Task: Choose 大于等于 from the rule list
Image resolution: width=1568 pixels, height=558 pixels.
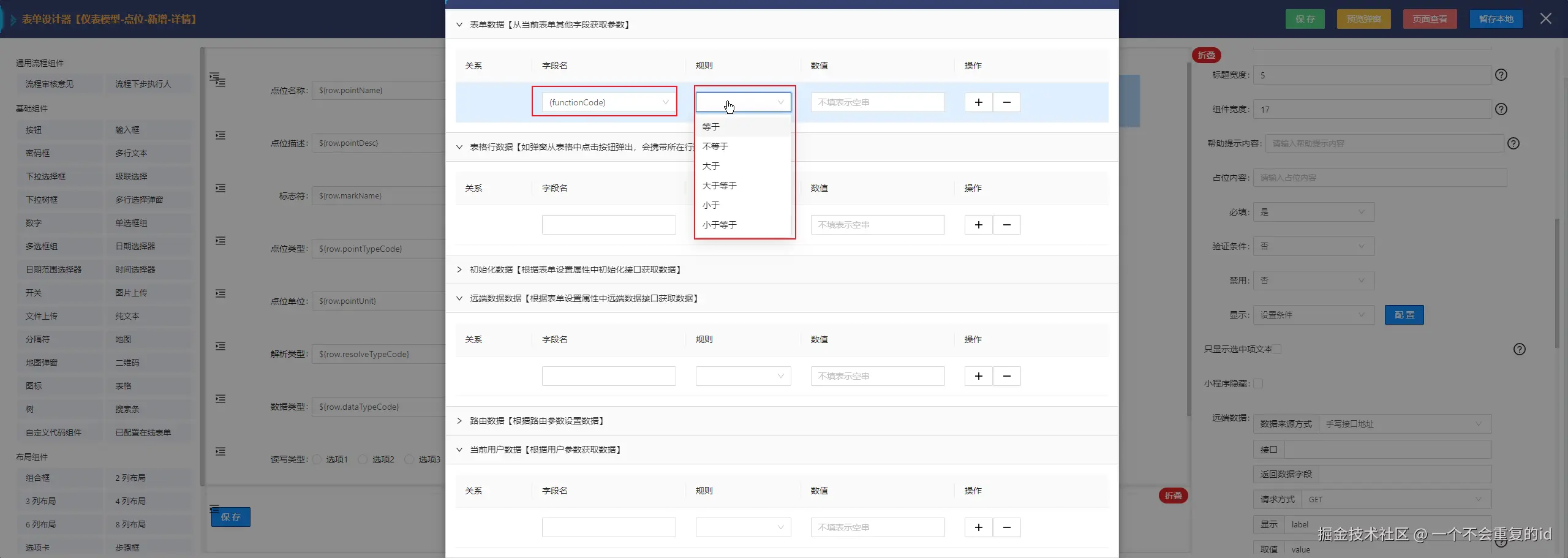Action: click(743, 186)
